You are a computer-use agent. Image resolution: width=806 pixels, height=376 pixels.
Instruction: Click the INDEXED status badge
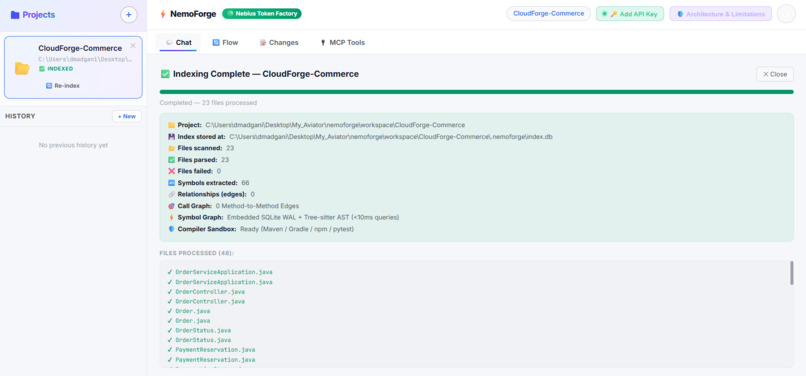(x=56, y=68)
